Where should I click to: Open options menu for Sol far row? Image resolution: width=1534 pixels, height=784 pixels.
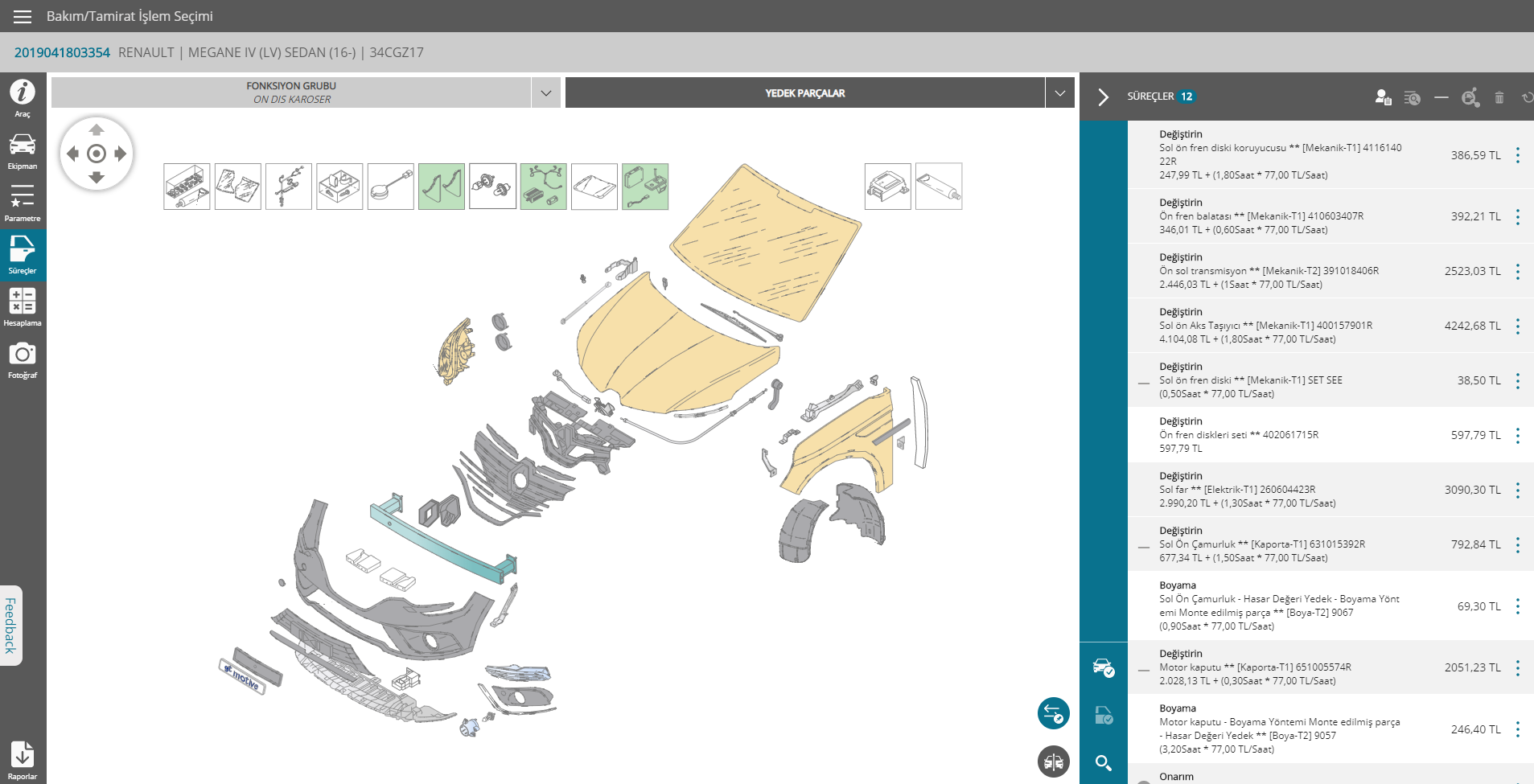pos(1517,490)
